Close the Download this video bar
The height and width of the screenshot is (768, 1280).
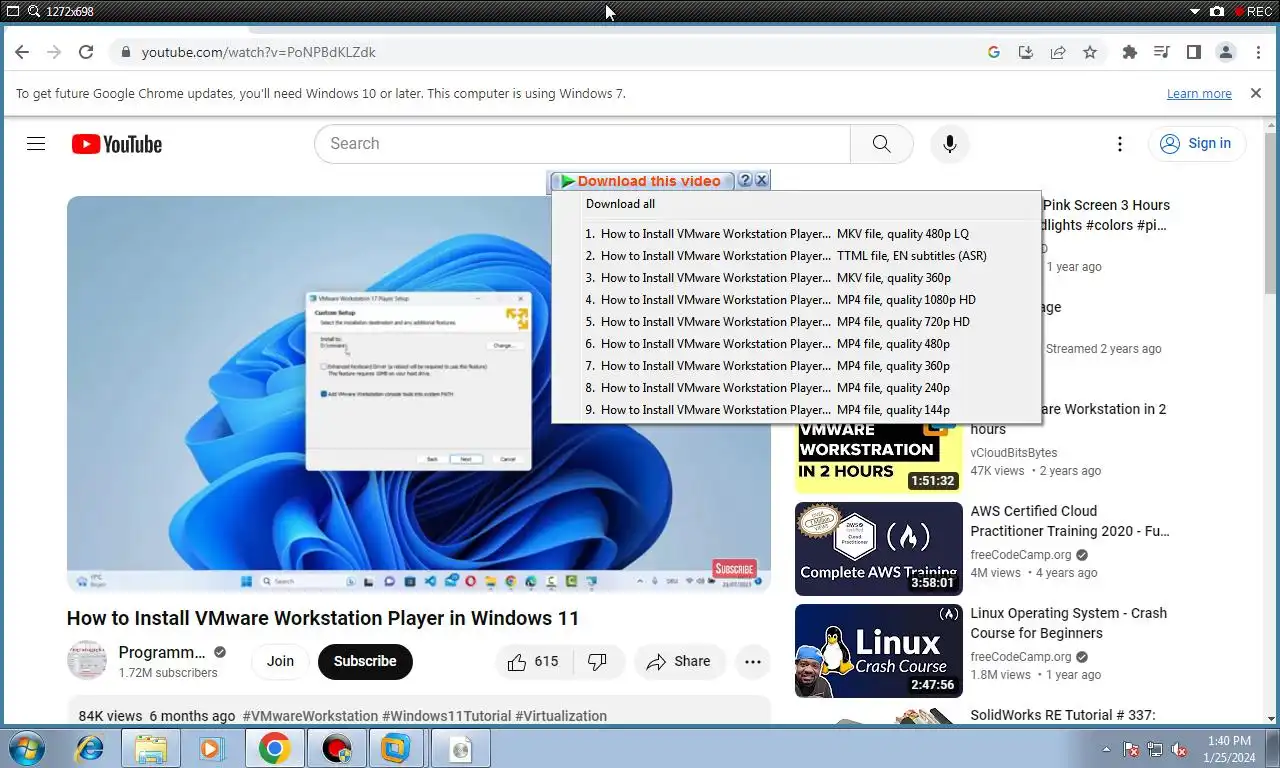point(761,181)
